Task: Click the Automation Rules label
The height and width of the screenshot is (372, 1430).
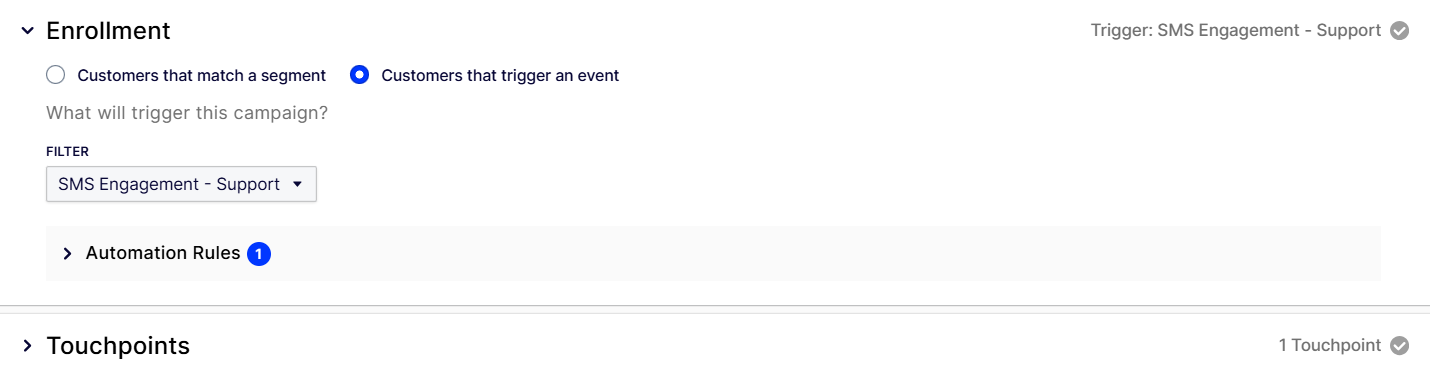Action: tap(163, 253)
